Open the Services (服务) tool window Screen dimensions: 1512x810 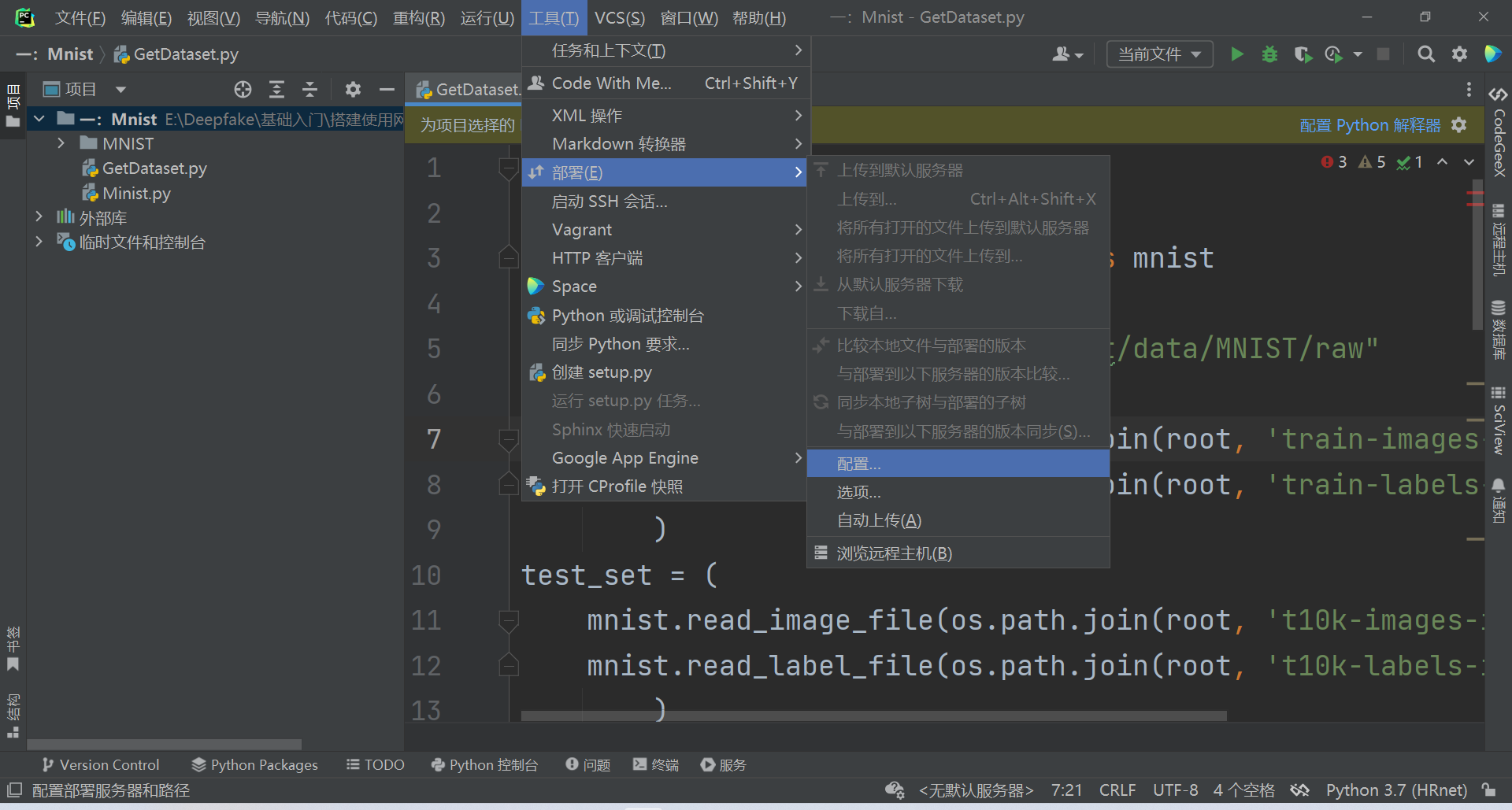(x=724, y=764)
